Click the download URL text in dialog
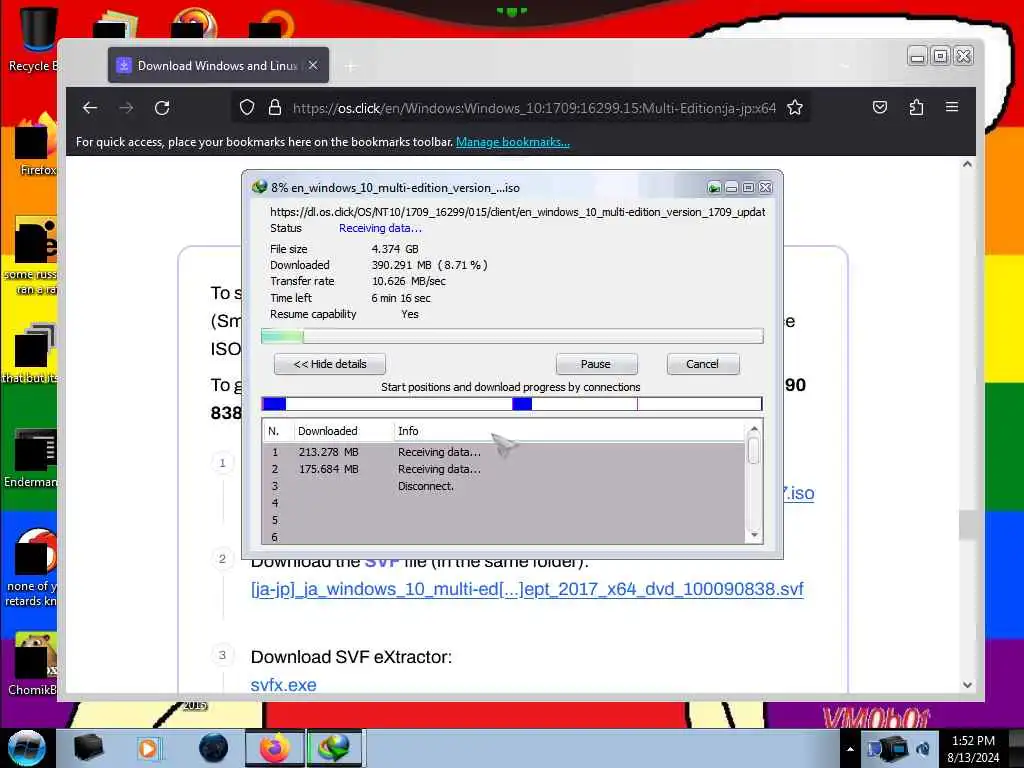Image resolution: width=1024 pixels, height=768 pixels. coord(517,212)
